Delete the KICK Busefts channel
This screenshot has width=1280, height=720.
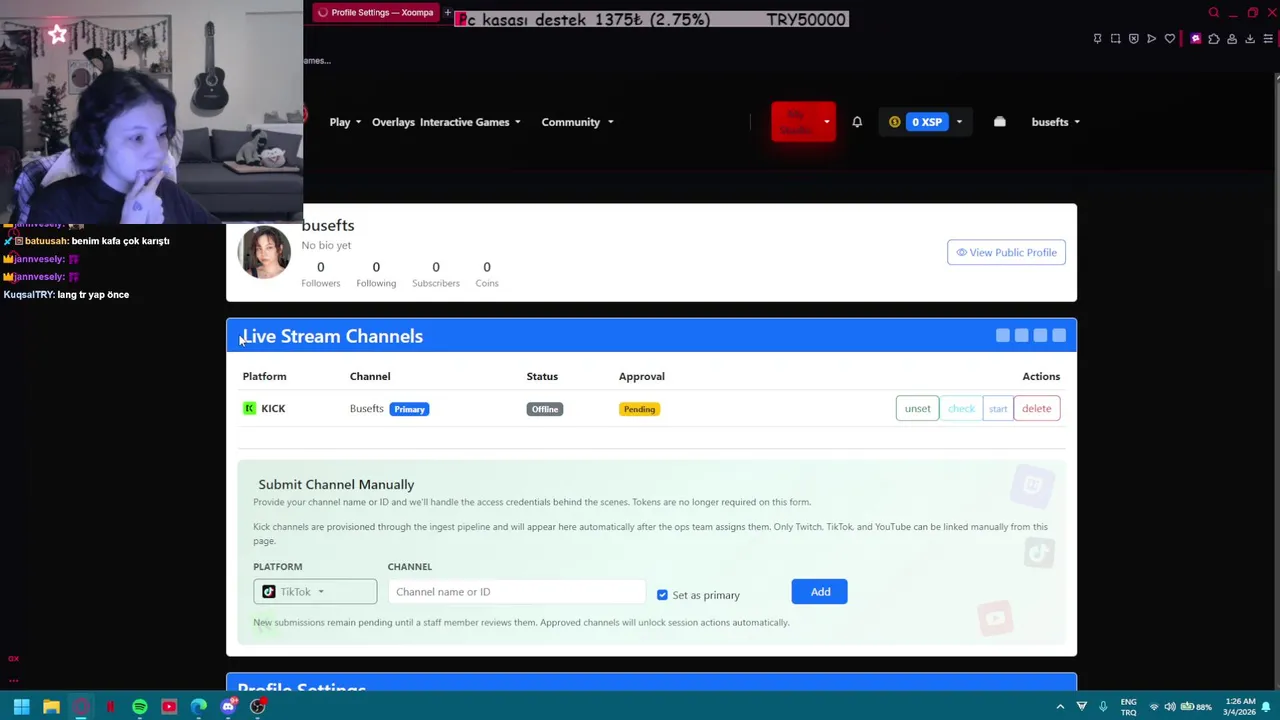pos(1036,408)
